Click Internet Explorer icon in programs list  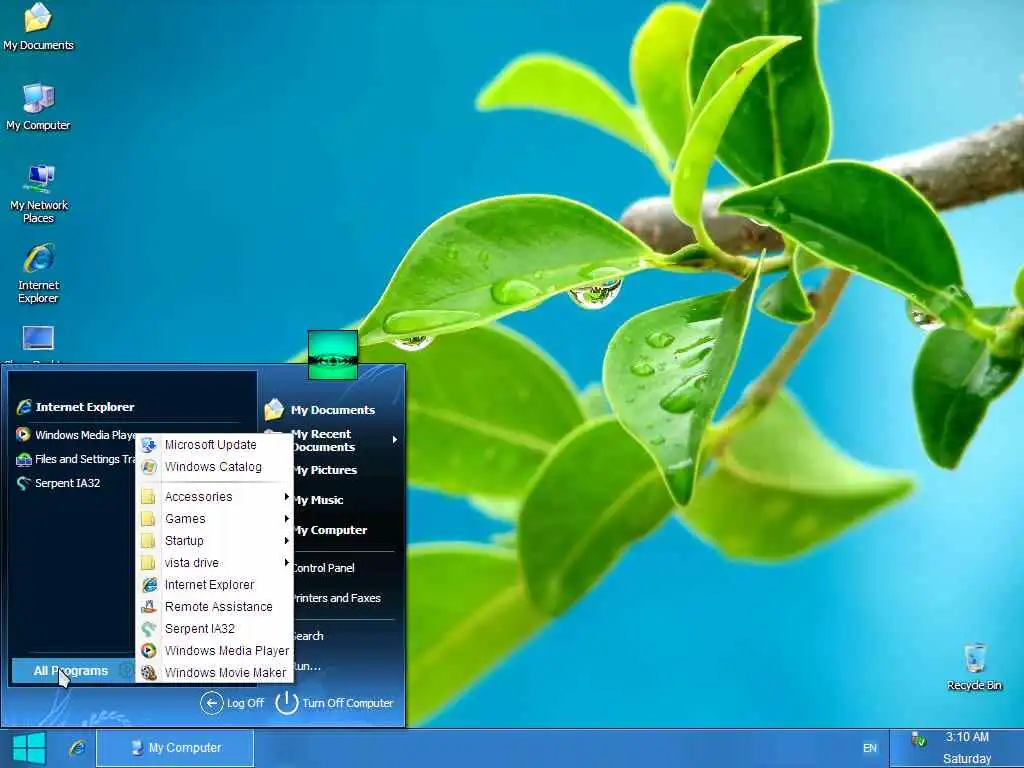[149, 584]
